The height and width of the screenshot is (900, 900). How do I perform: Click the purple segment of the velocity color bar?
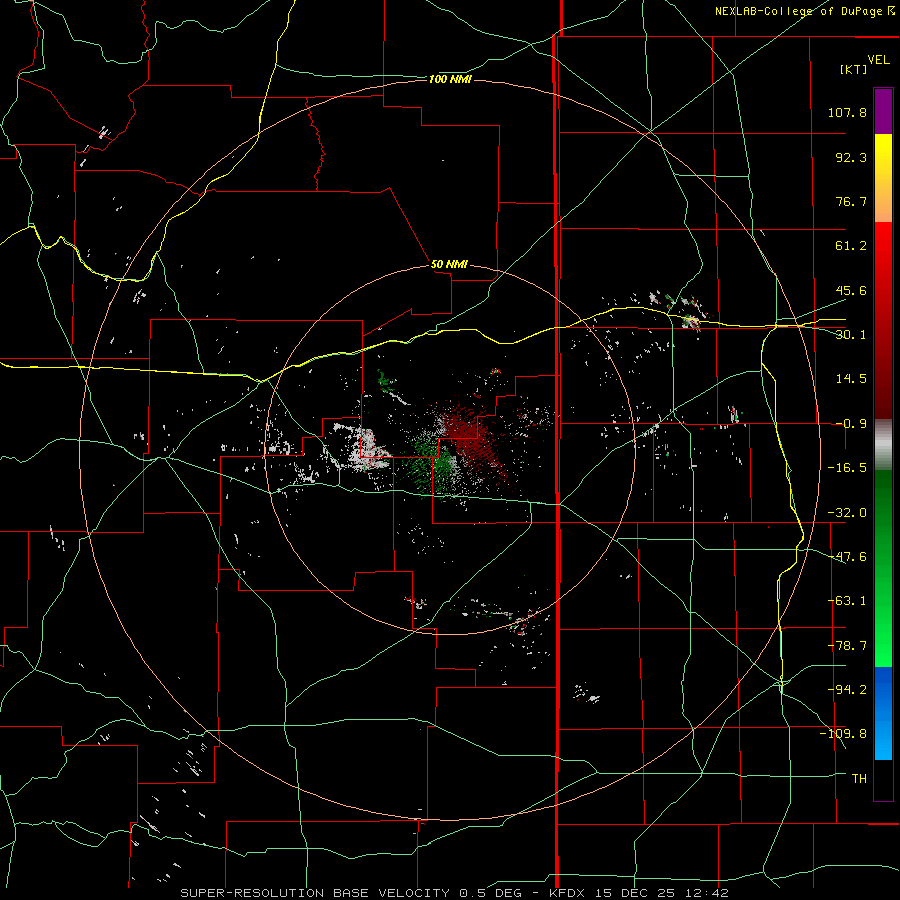[x=883, y=111]
